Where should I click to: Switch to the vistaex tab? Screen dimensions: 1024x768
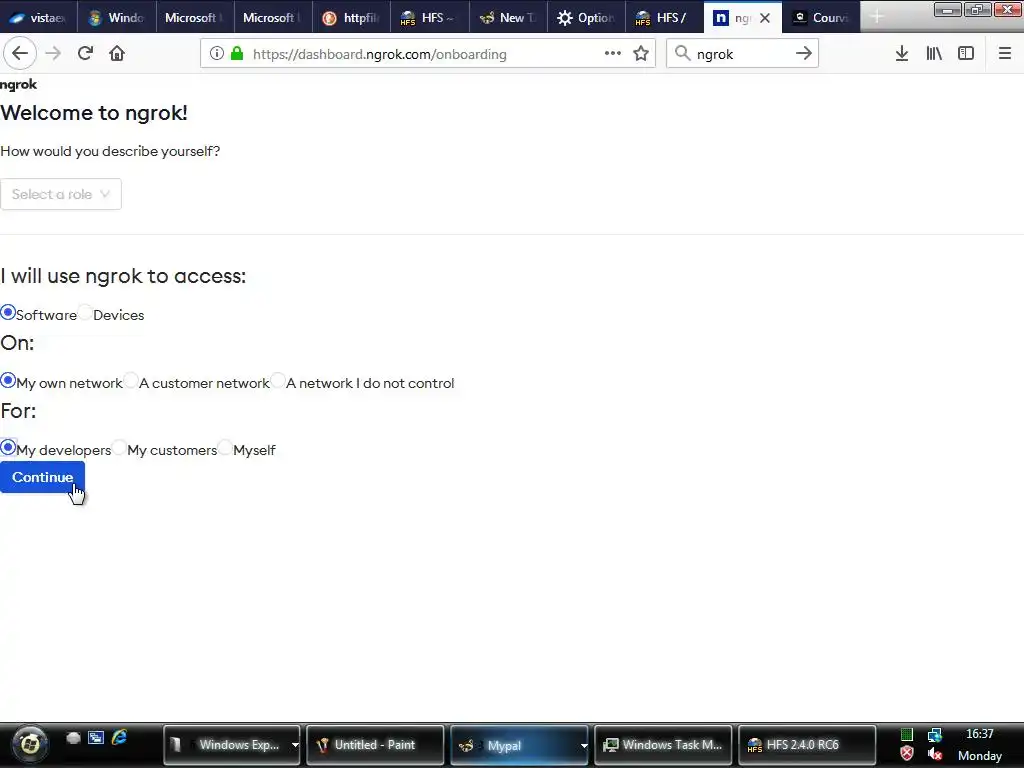tap(39, 18)
